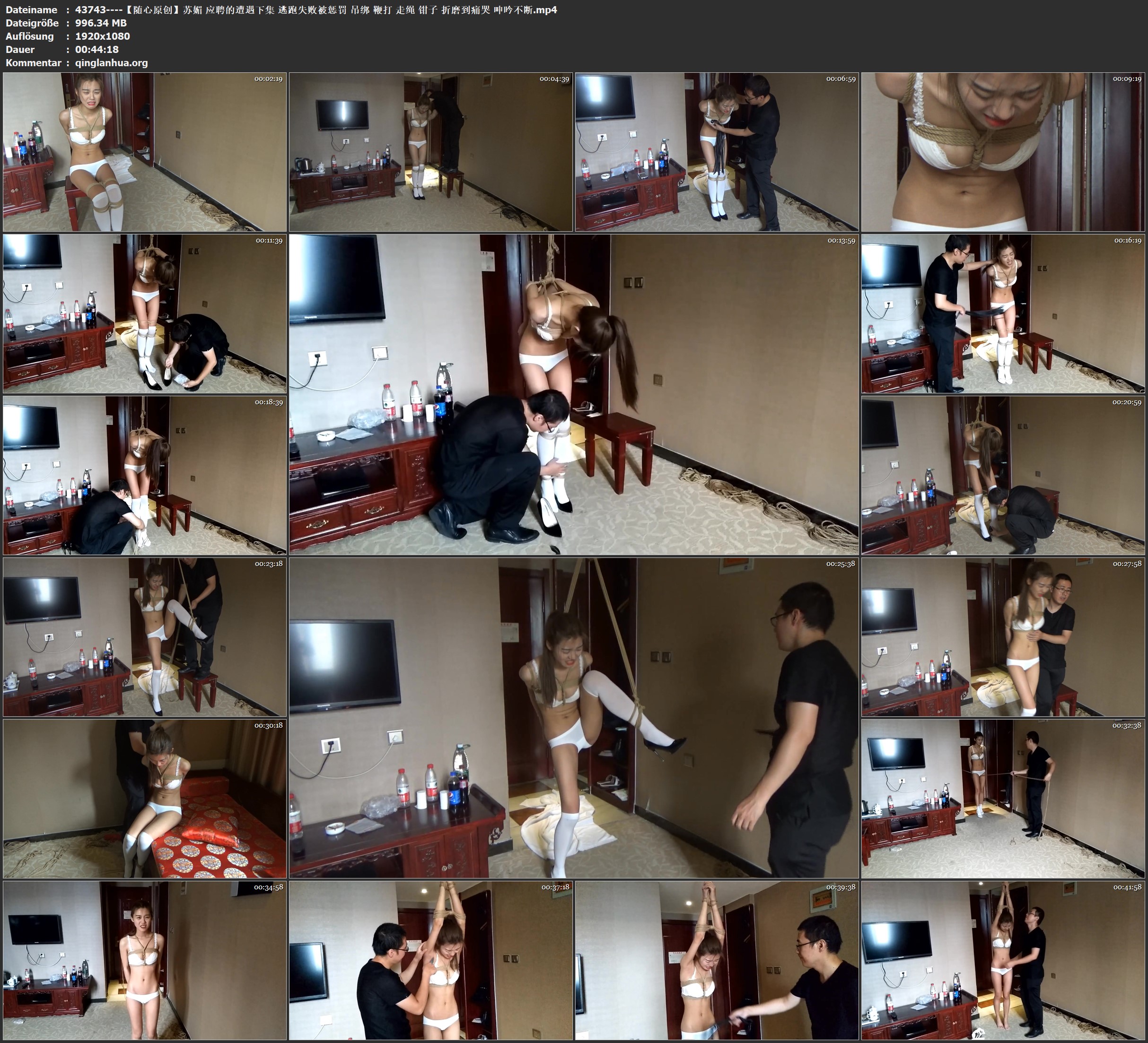Click the thumbnail at 00:20:59
The height and width of the screenshot is (1043, 1148).
pos(1003,475)
